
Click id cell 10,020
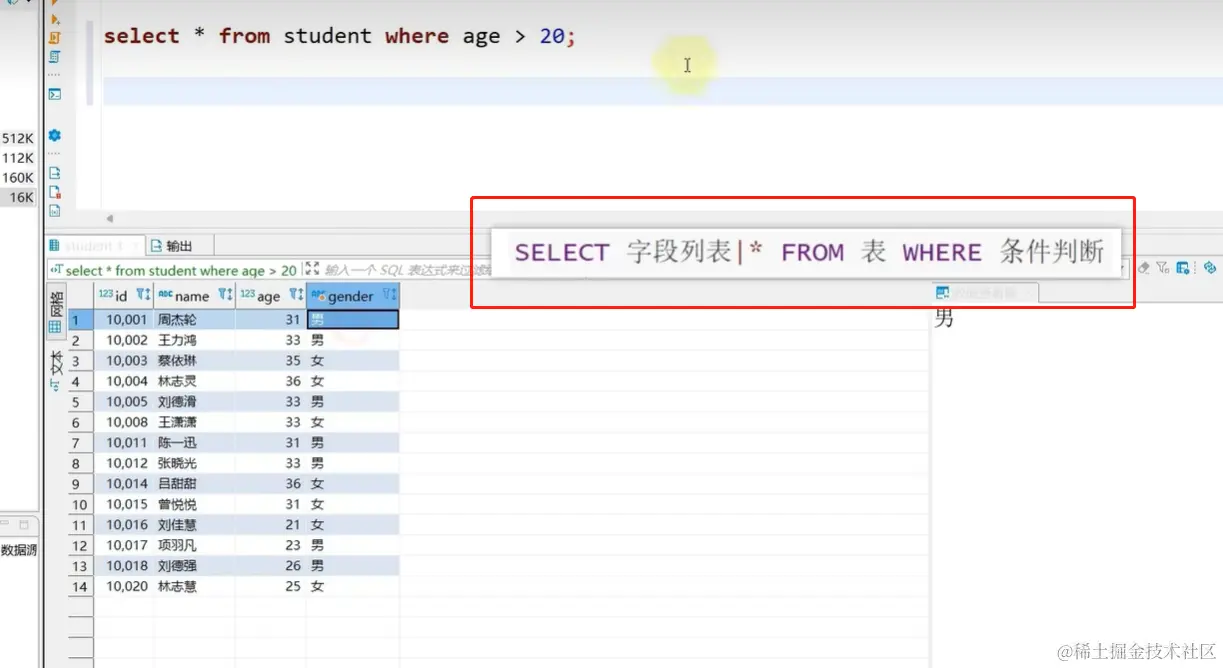[x=124, y=586]
